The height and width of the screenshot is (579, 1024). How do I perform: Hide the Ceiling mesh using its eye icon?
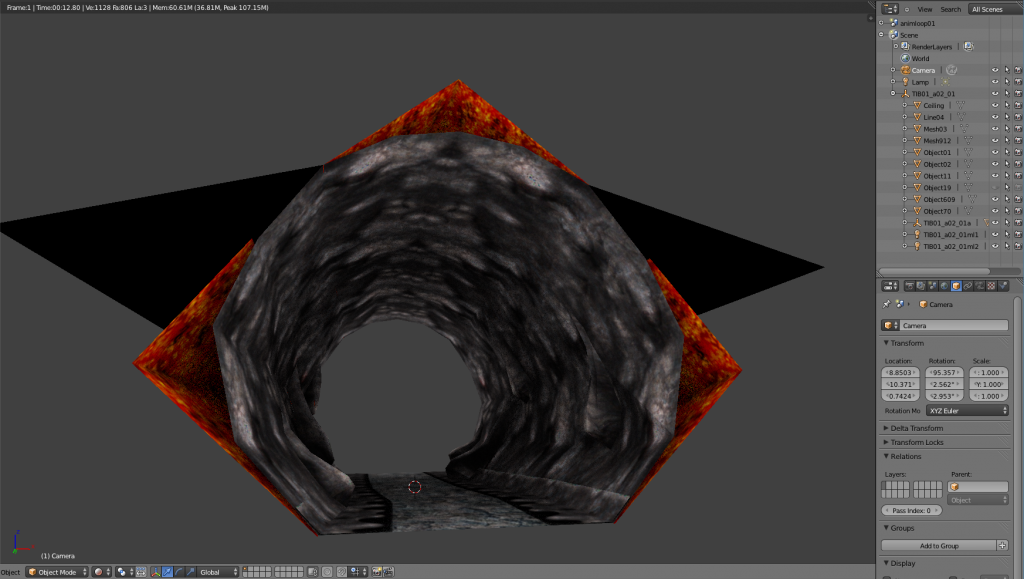pos(995,105)
